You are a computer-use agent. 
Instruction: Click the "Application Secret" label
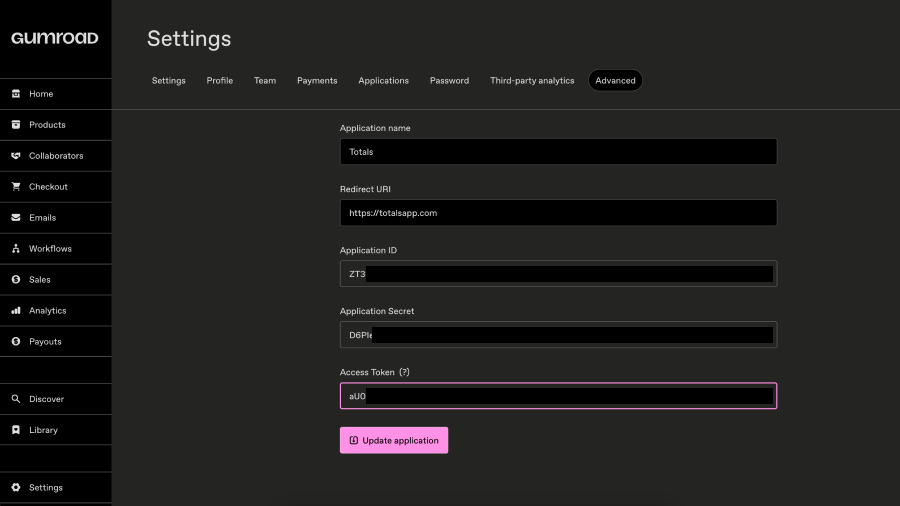coord(377,311)
